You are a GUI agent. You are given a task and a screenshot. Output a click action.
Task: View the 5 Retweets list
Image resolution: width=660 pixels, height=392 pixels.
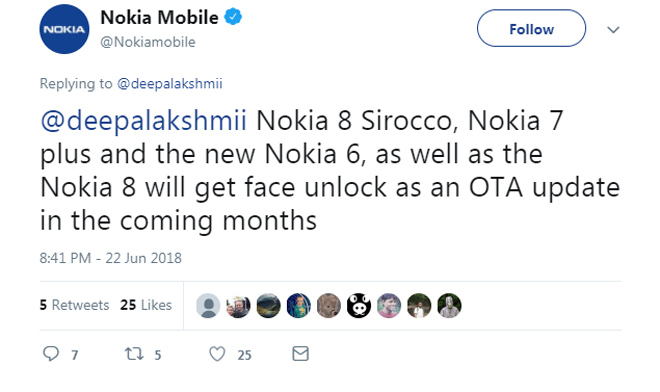point(74,305)
